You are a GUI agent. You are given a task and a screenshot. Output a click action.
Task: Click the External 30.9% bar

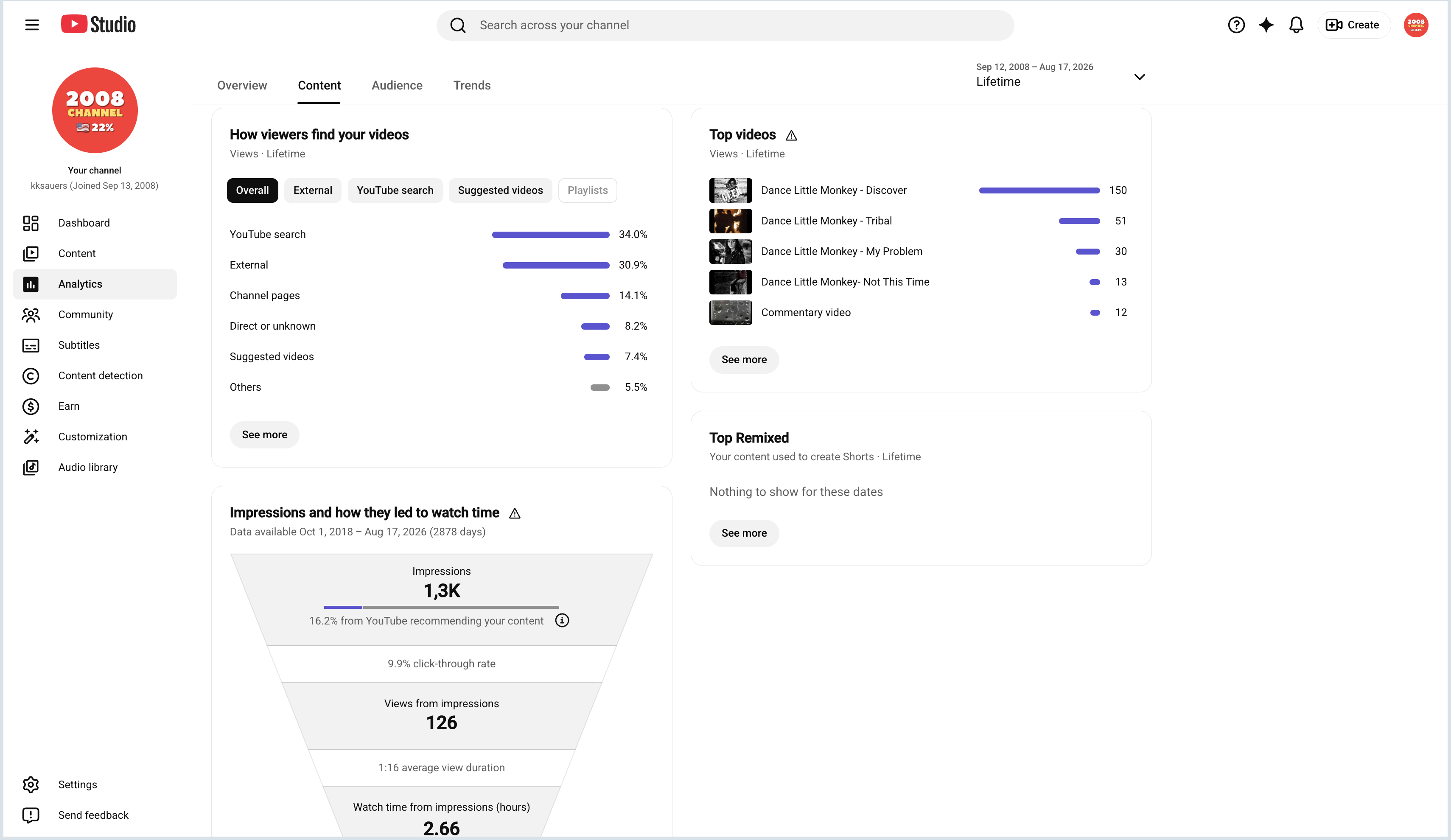(x=556, y=266)
